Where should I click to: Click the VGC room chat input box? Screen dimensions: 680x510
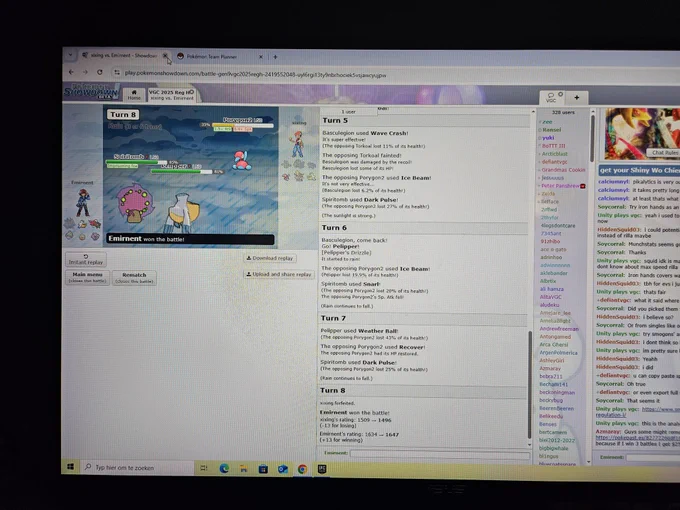653,458
